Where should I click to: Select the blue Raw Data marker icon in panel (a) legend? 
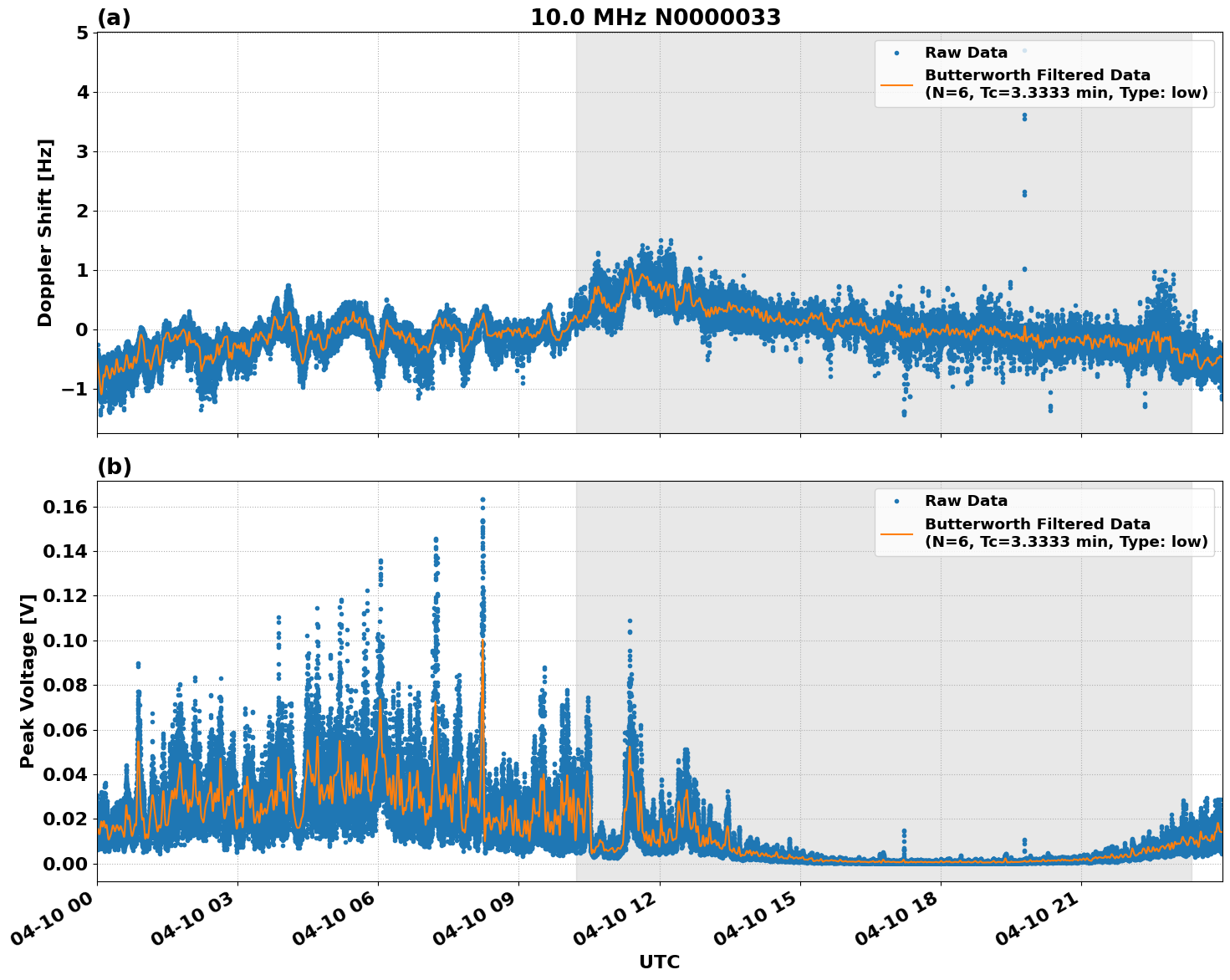[x=896, y=53]
